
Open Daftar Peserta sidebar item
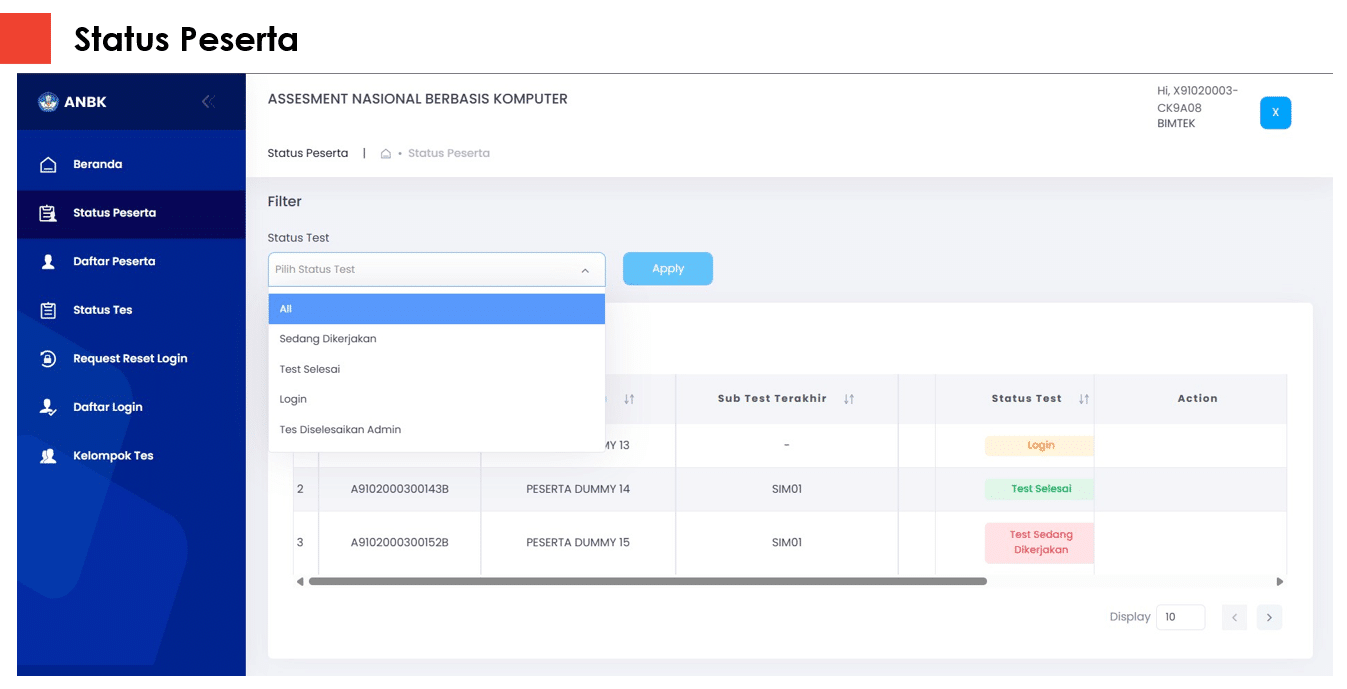[131, 262]
